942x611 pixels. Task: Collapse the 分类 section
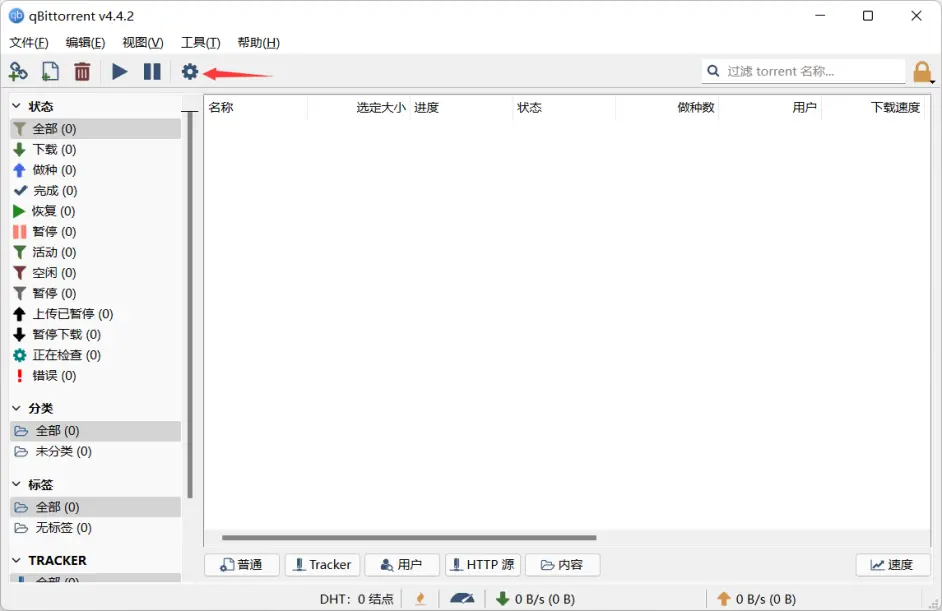[16, 408]
